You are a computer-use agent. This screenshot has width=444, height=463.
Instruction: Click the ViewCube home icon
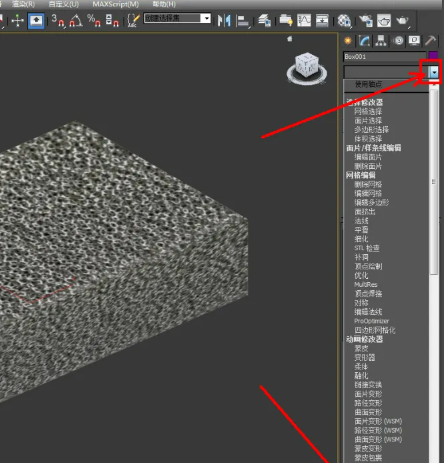(290, 39)
